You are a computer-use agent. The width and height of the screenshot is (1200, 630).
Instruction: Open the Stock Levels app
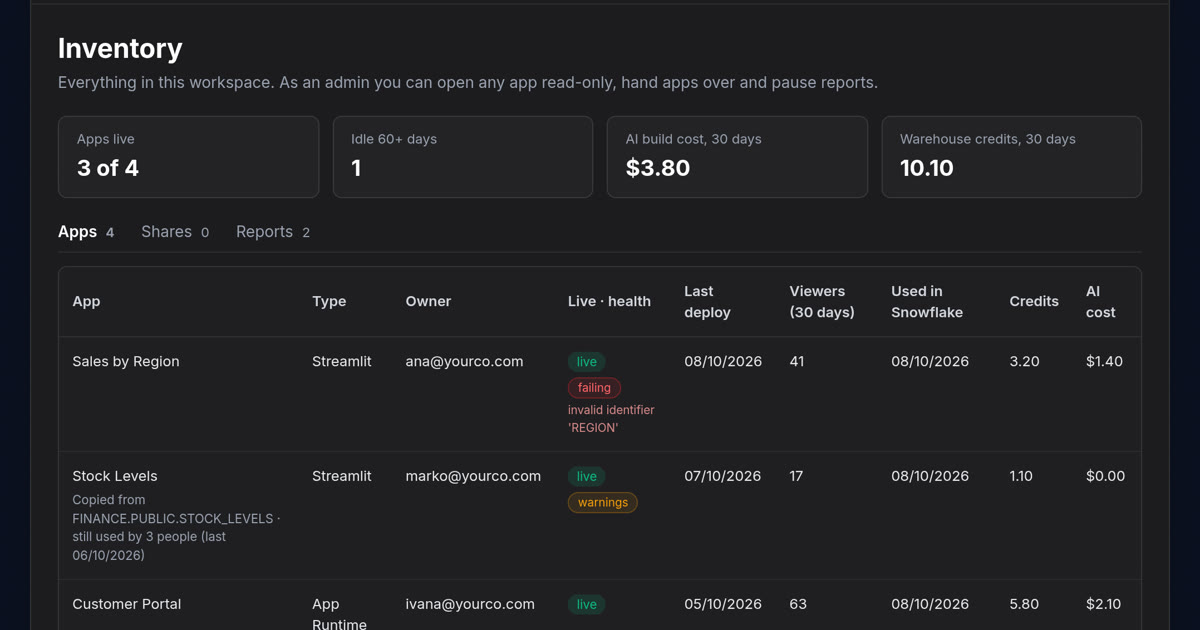click(x=115, y=477)
